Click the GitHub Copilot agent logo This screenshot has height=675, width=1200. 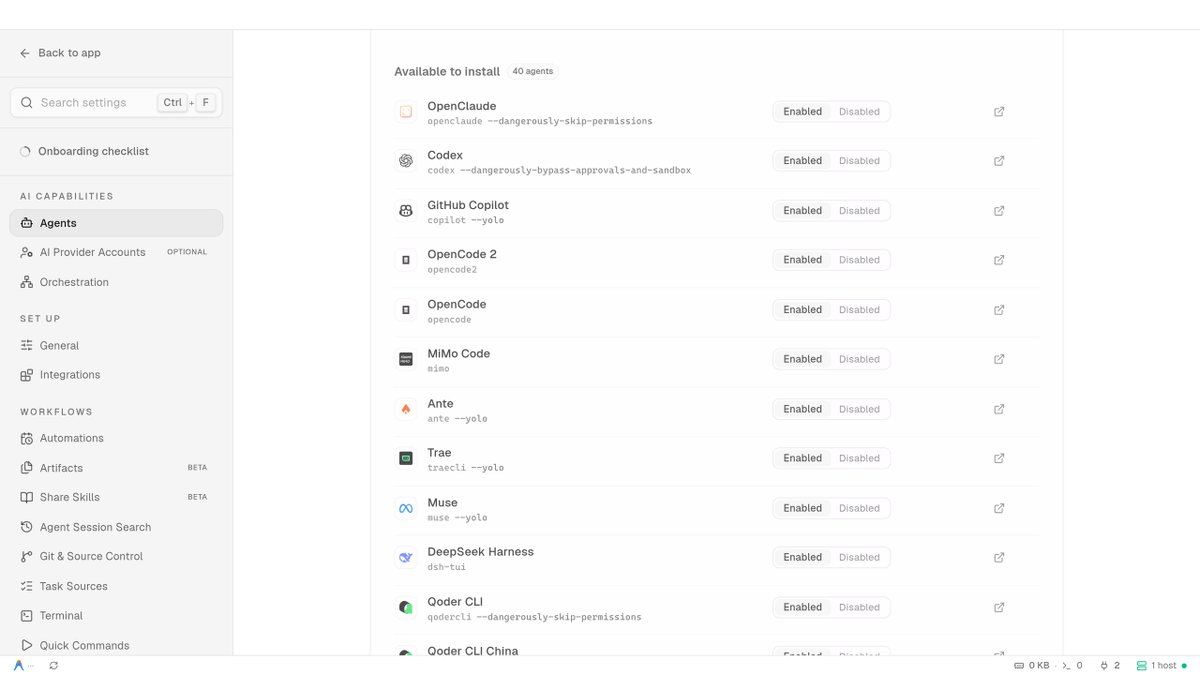(406, 211)
